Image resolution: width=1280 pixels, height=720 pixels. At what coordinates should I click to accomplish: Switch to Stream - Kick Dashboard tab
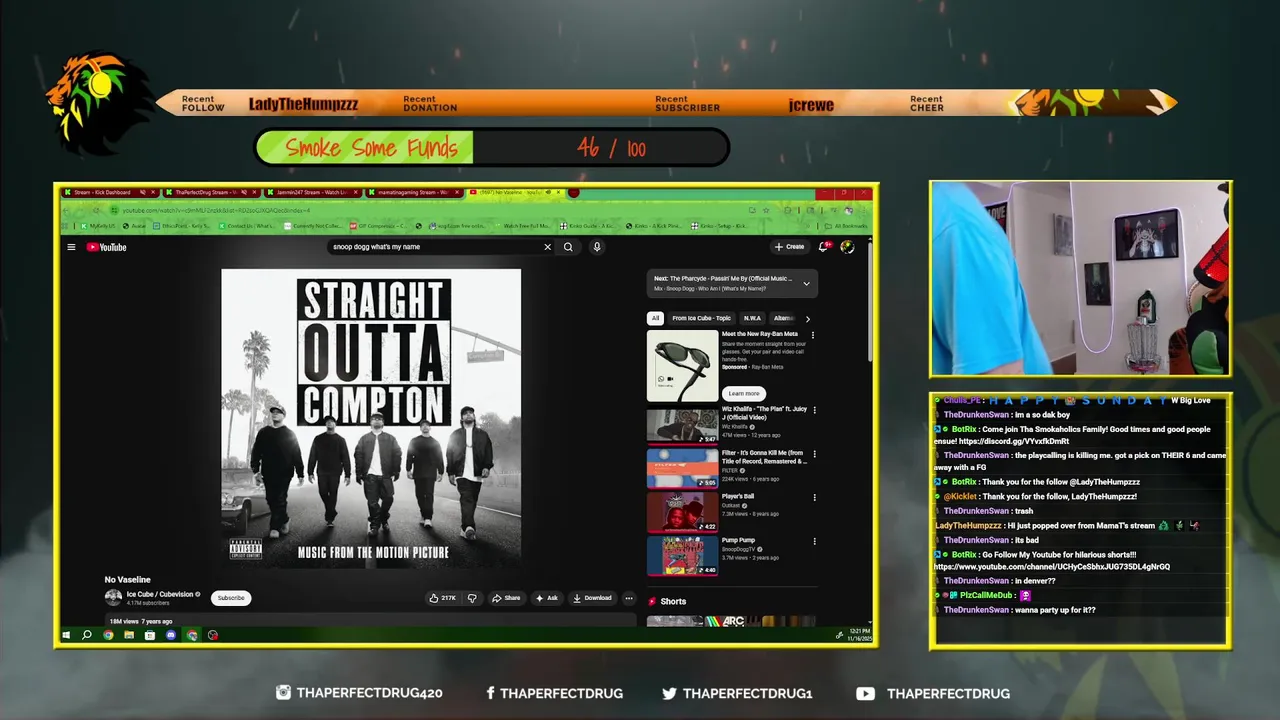(x=108, y=192)
